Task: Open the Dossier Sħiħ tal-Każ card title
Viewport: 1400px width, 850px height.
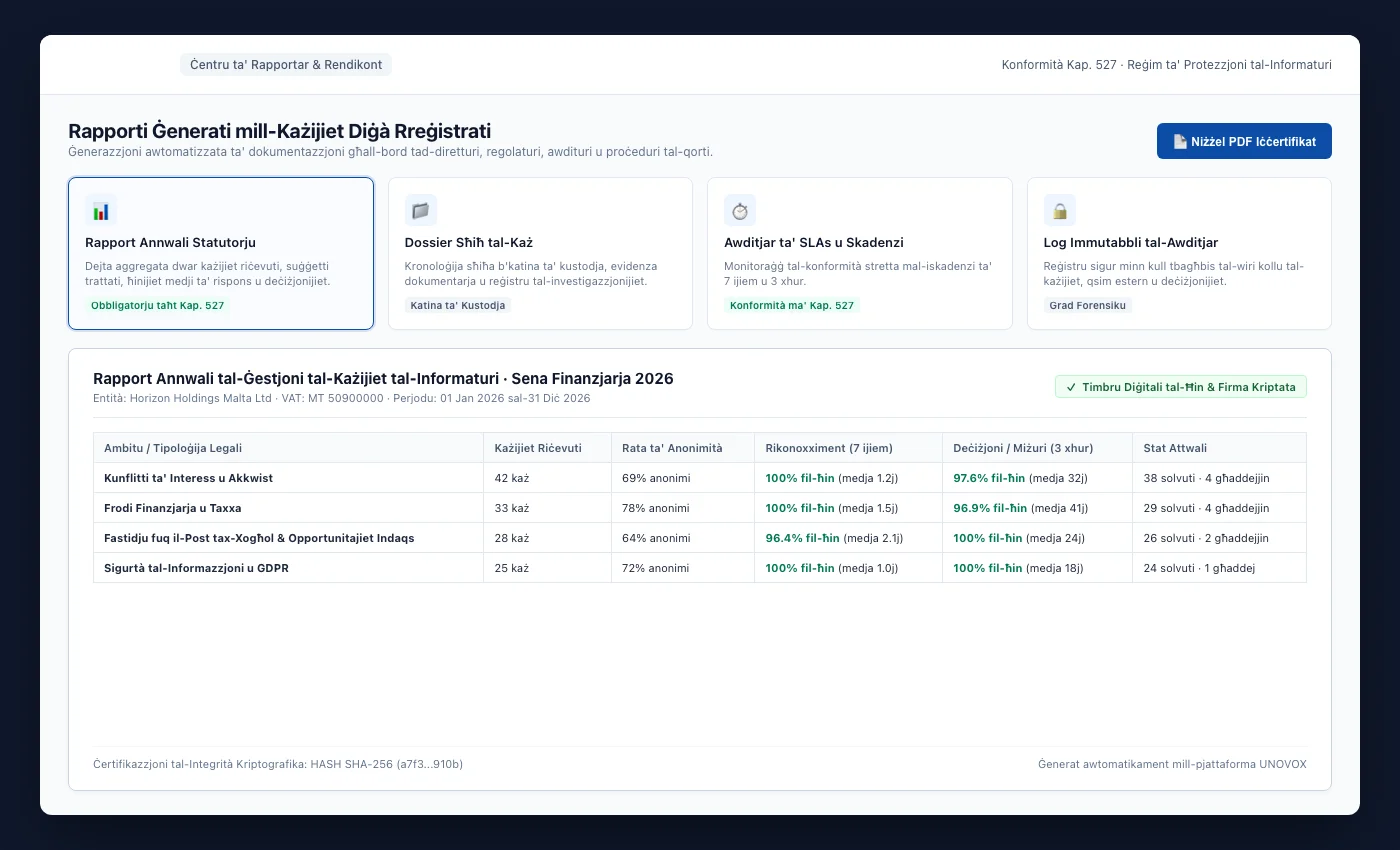Action: pyautogui.click(x=469, y=243)
